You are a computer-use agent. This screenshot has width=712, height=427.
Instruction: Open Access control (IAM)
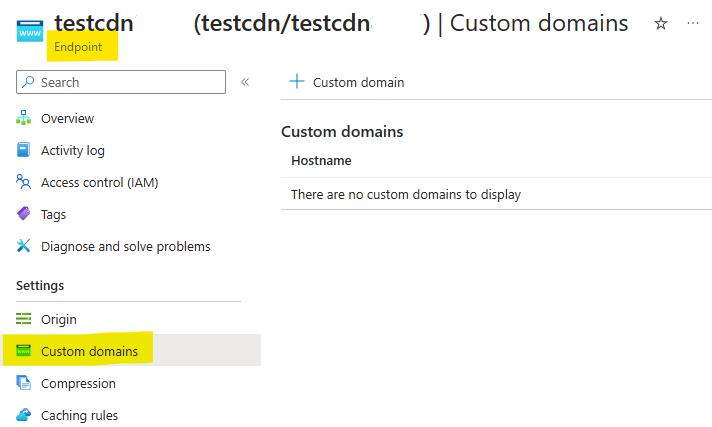pos(99,183)
